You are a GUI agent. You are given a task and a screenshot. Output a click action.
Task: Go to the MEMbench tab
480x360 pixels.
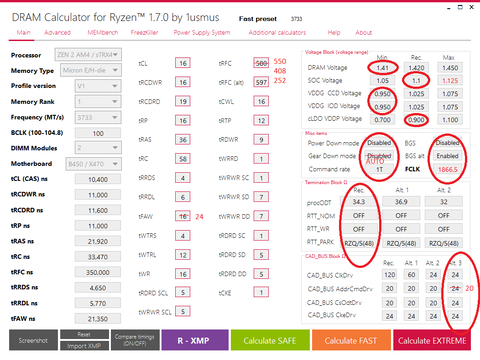[x=103, y=32]
